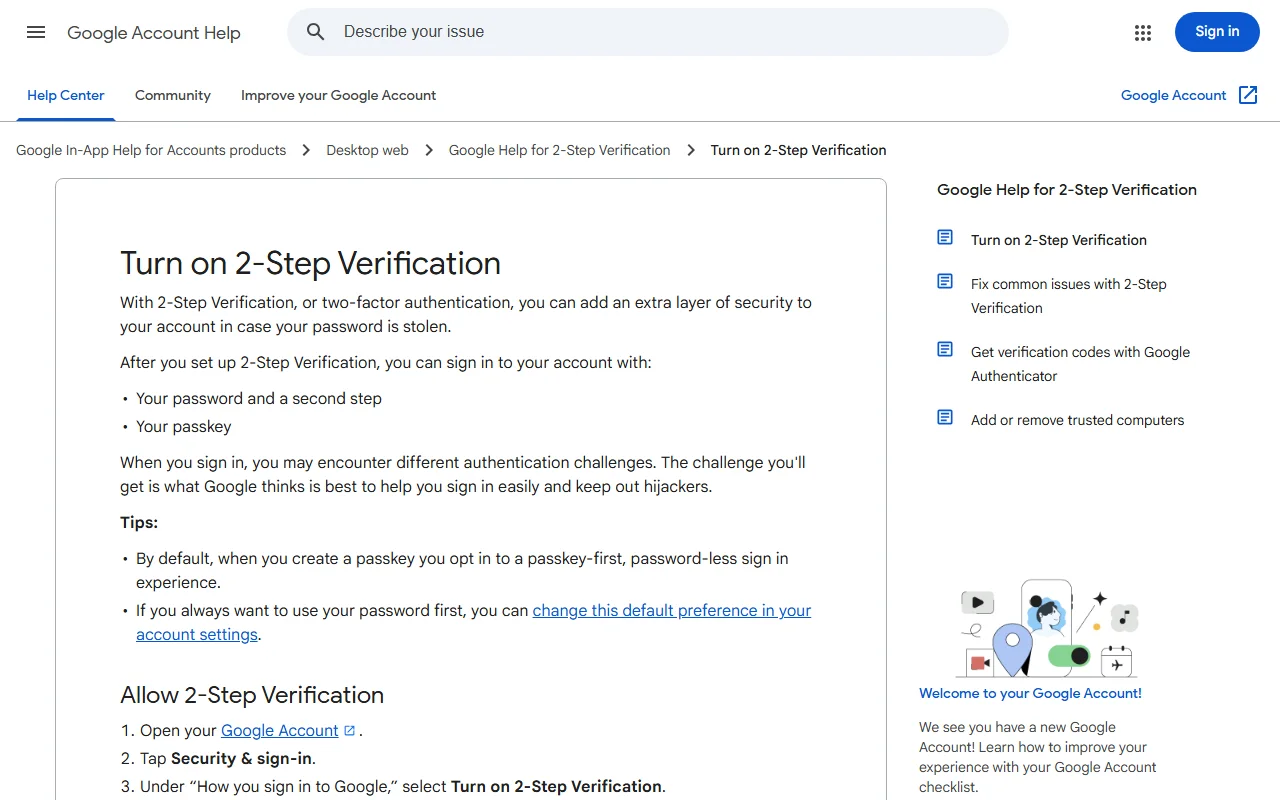Click the Google Help for 2-Step Verification sidebar heading

point(1067,190)
